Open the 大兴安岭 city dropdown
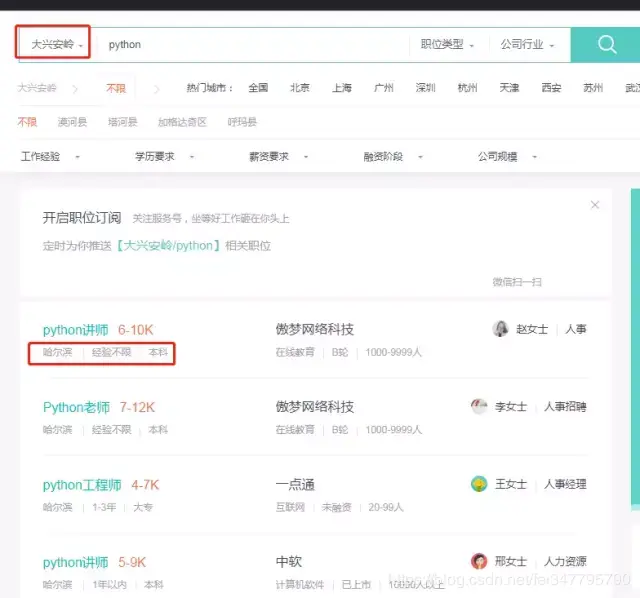The height and width of the screenshot is (598, 640). (57, 44)
